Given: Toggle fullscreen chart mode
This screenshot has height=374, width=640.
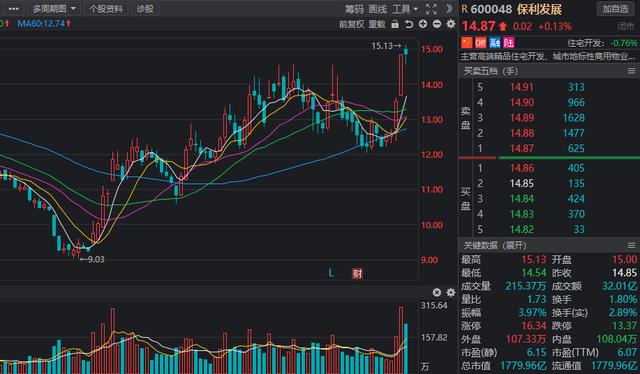Looking at the screenshot, I should (x=431, y=9).
